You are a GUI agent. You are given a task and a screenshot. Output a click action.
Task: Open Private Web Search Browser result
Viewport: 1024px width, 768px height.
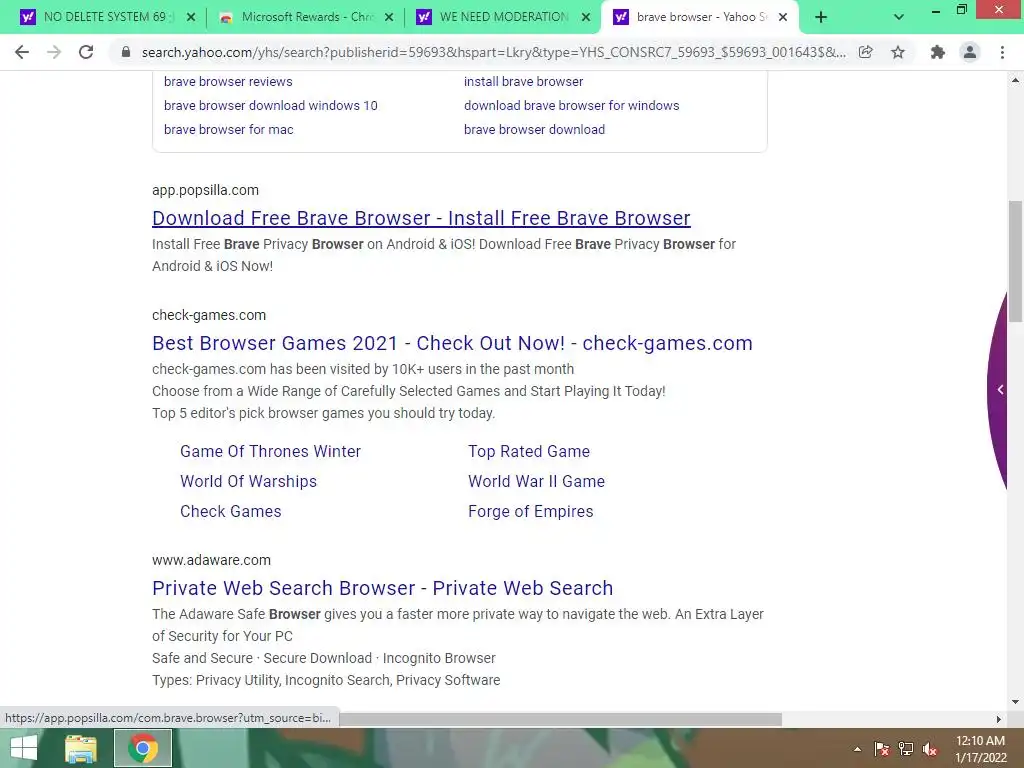pos(383,588)
